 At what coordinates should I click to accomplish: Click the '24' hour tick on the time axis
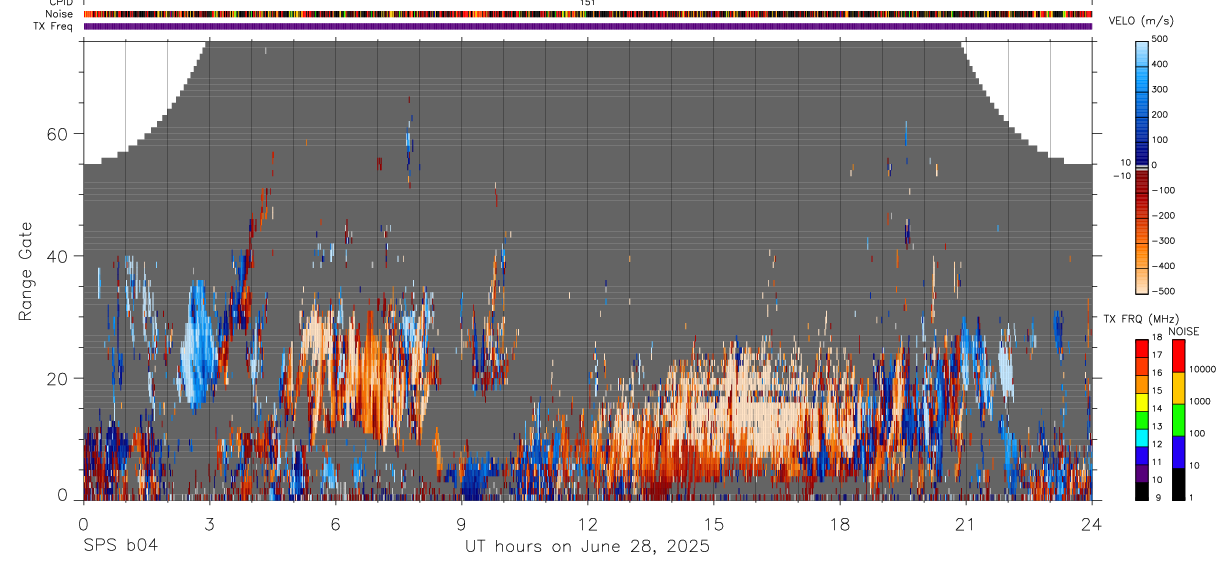point(1092,523)
